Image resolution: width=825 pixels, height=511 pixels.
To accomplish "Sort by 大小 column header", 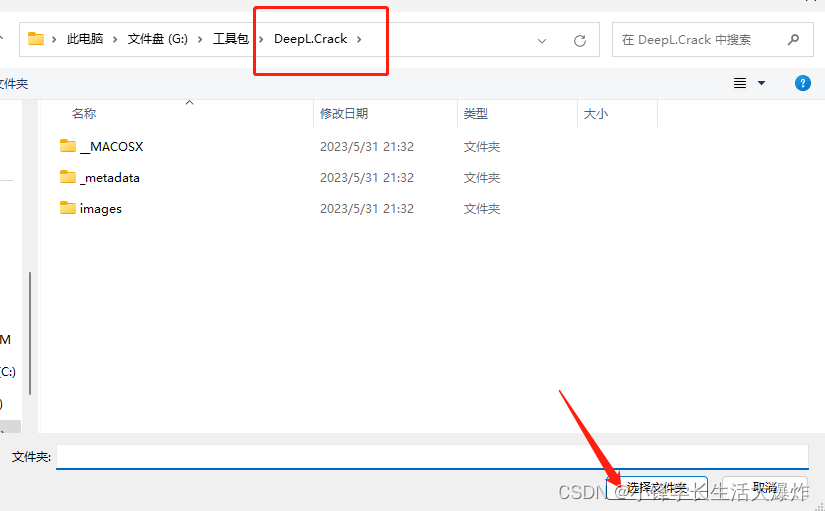I will click(x=596, y=114).
